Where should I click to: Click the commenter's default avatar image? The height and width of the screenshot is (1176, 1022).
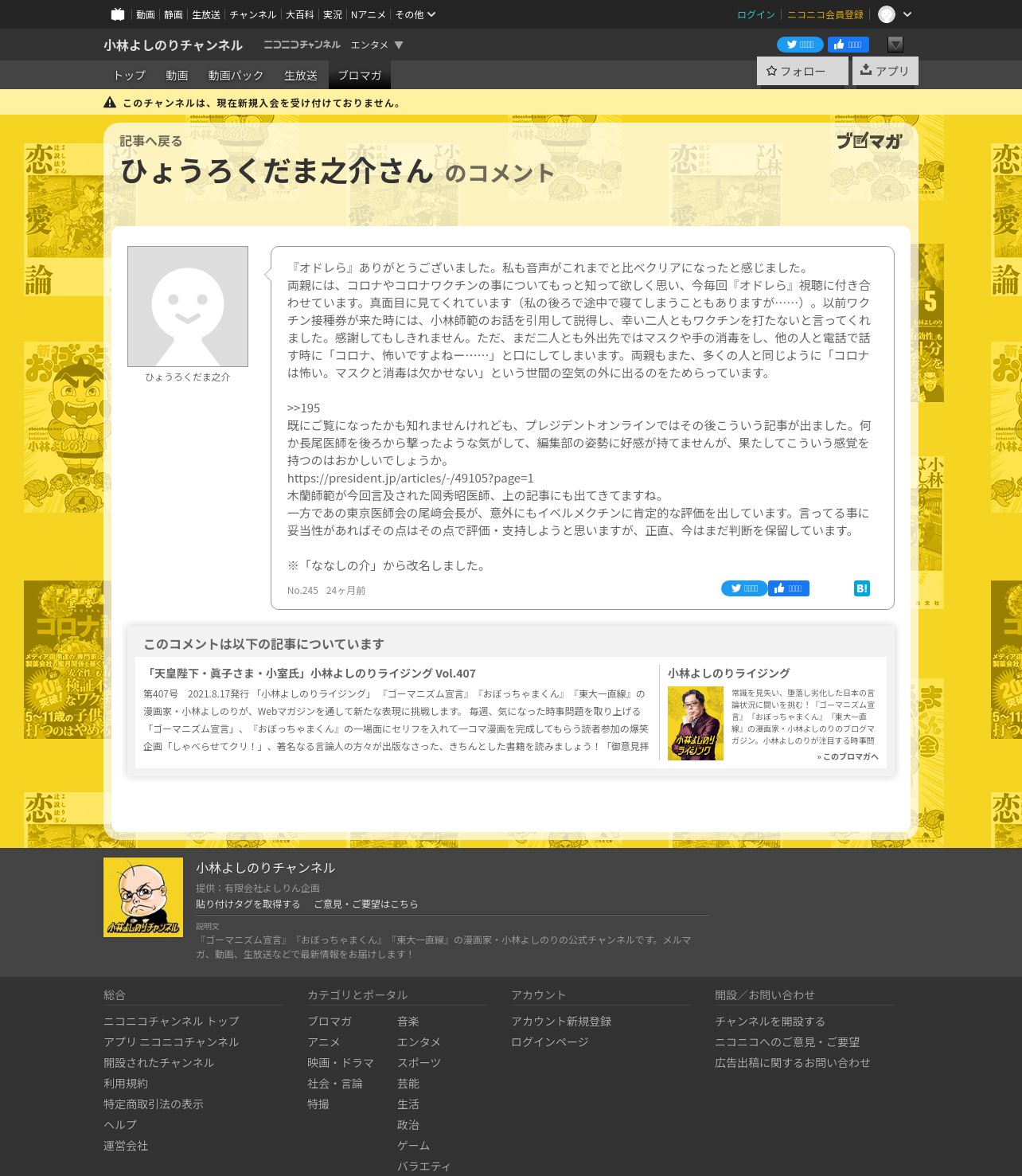point(188,307)
